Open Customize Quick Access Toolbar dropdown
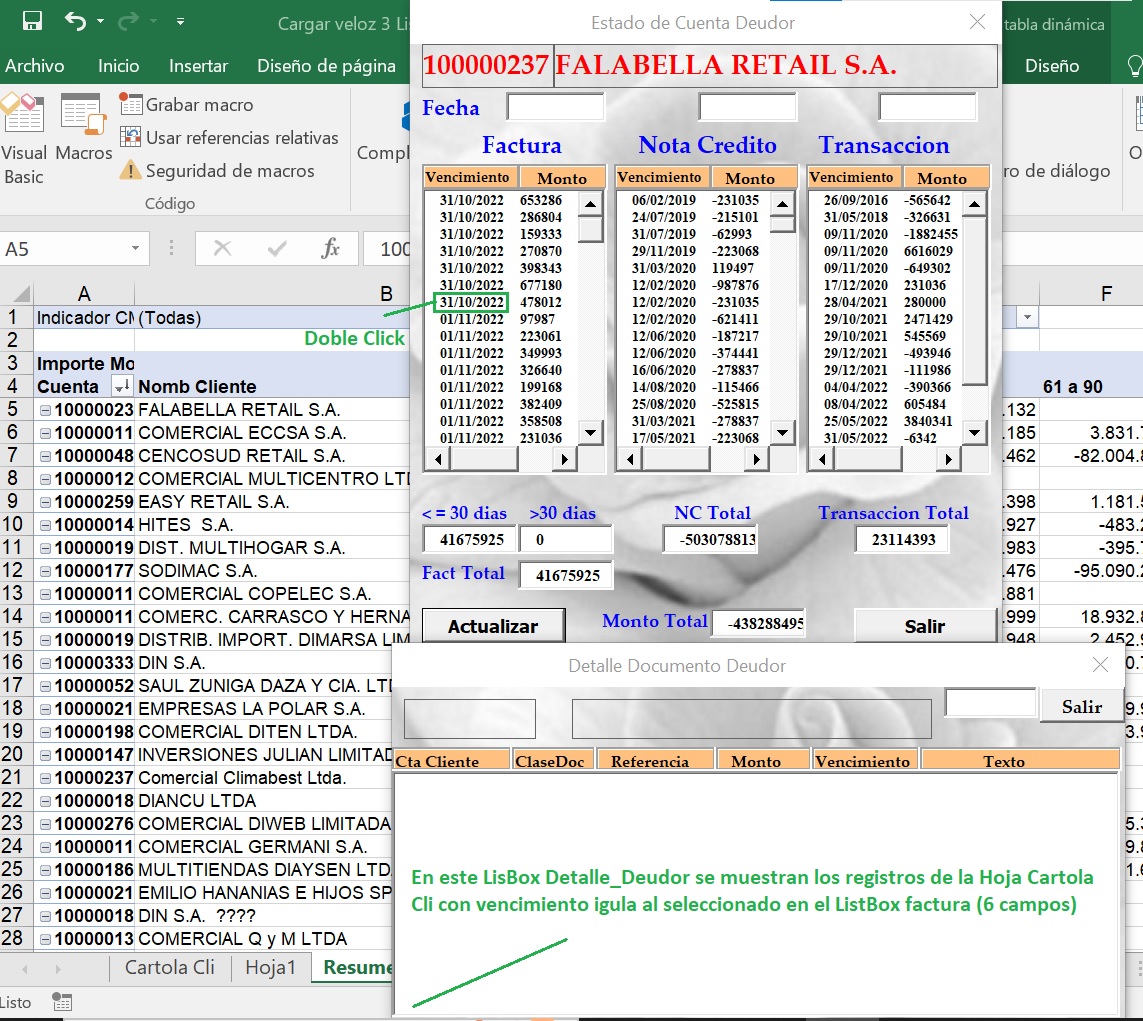The height and width of the screenshot is (1021, 1143). [180, 22]
